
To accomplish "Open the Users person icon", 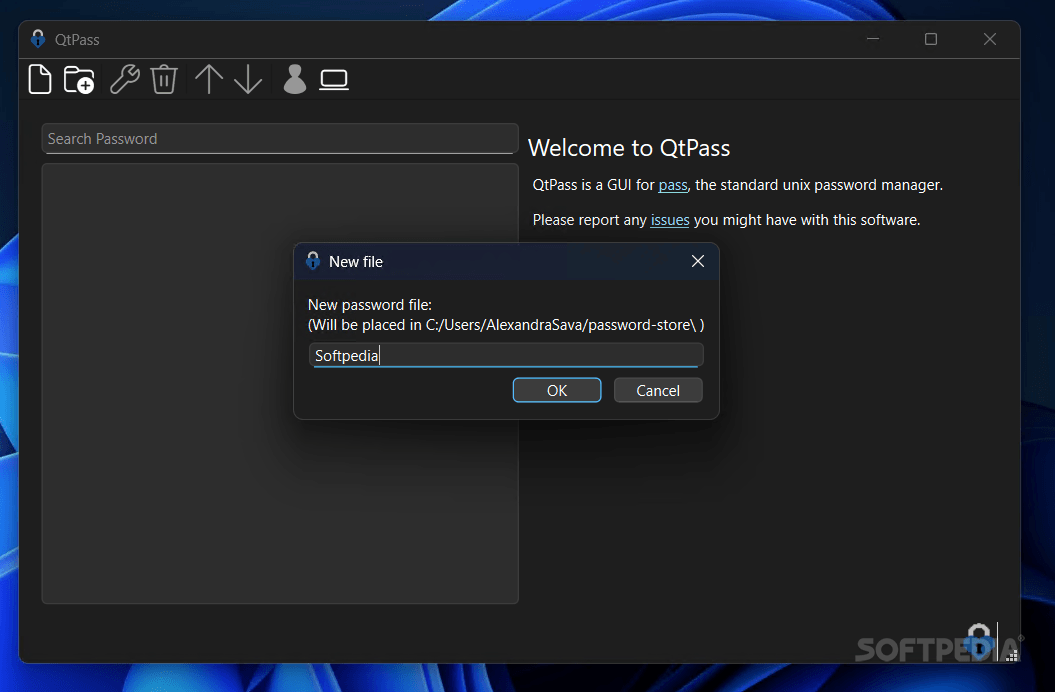I will click(295, 79).
